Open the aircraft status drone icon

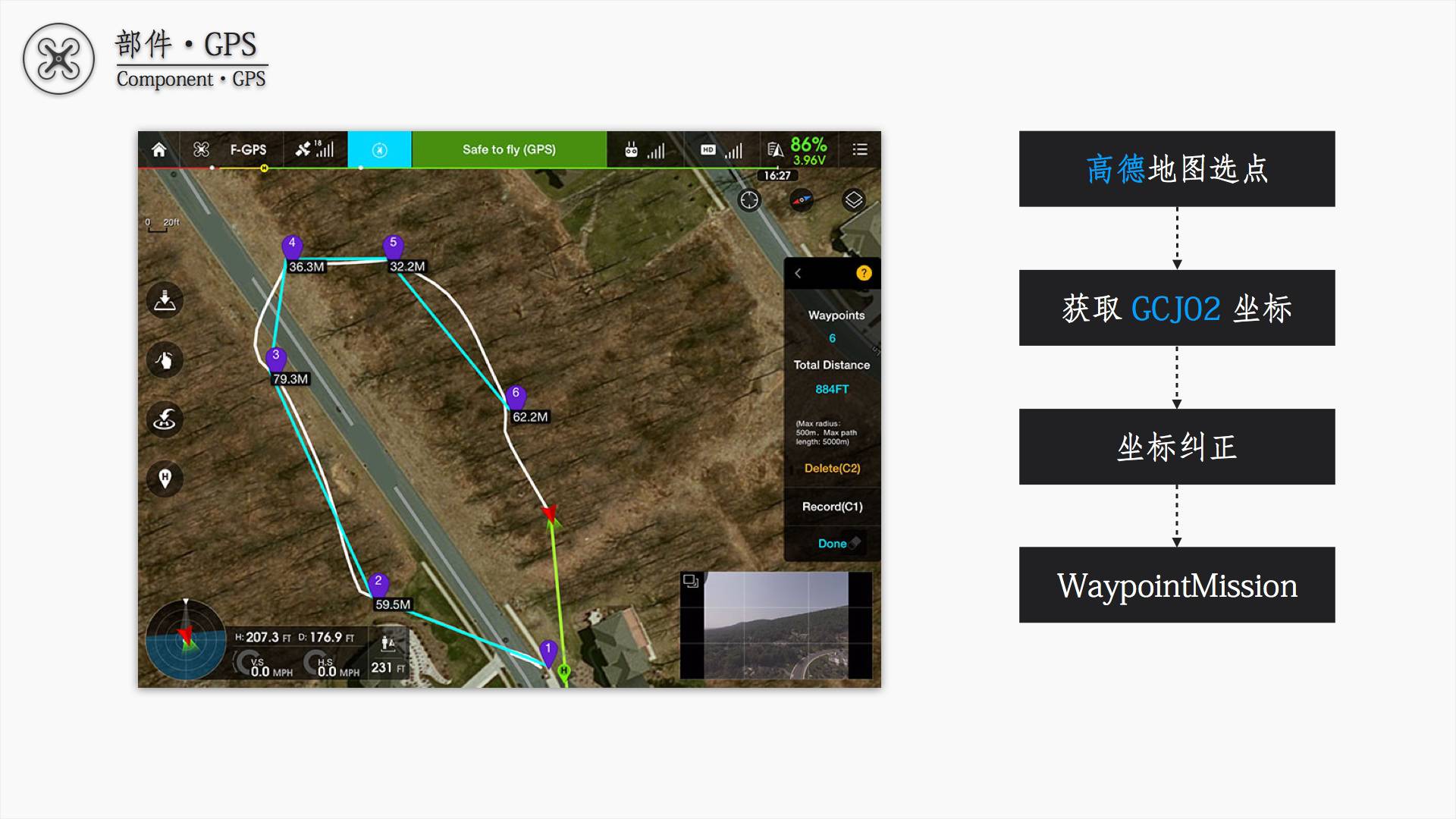201,149
